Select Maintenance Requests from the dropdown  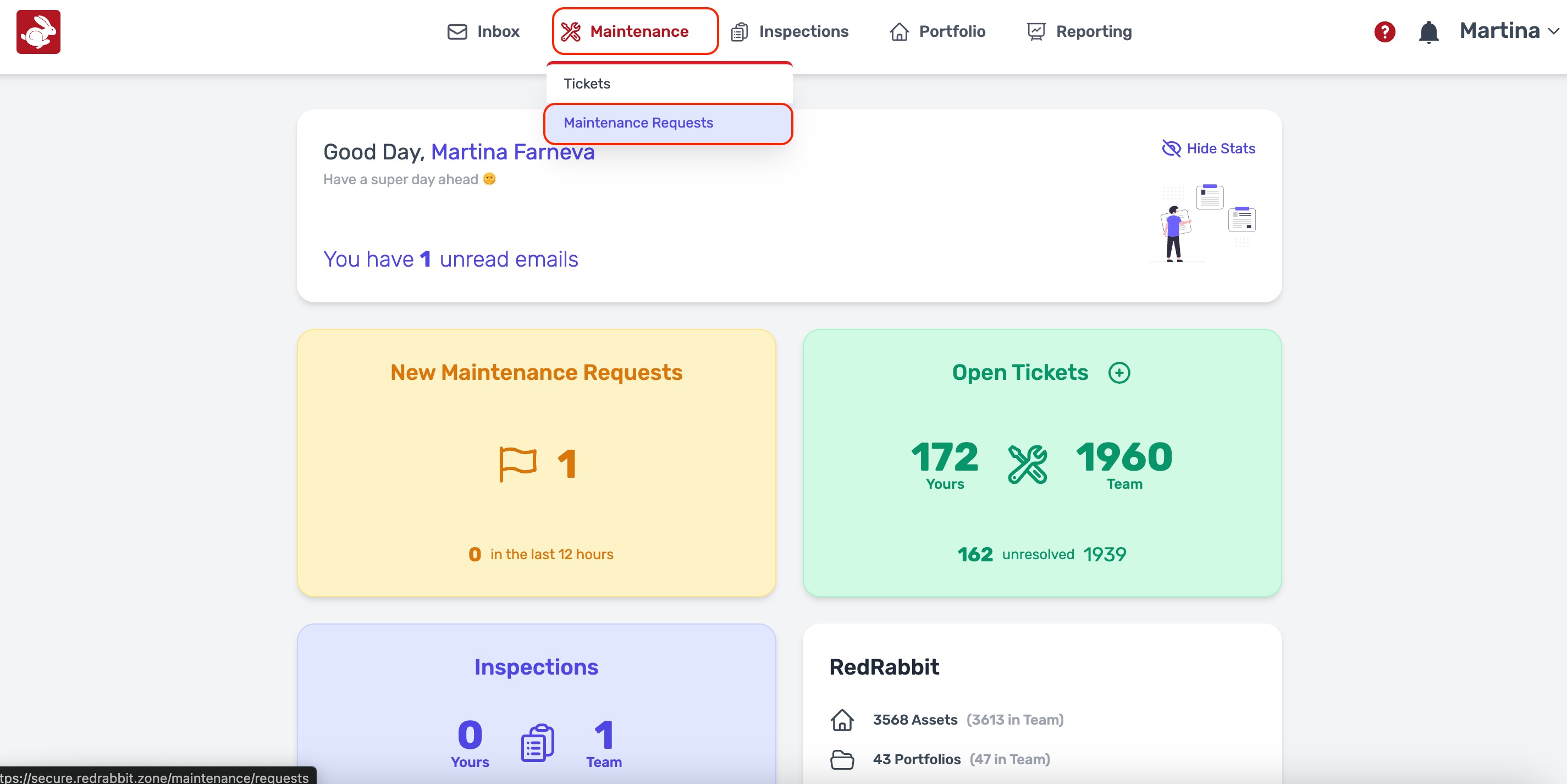pos(638,123)
